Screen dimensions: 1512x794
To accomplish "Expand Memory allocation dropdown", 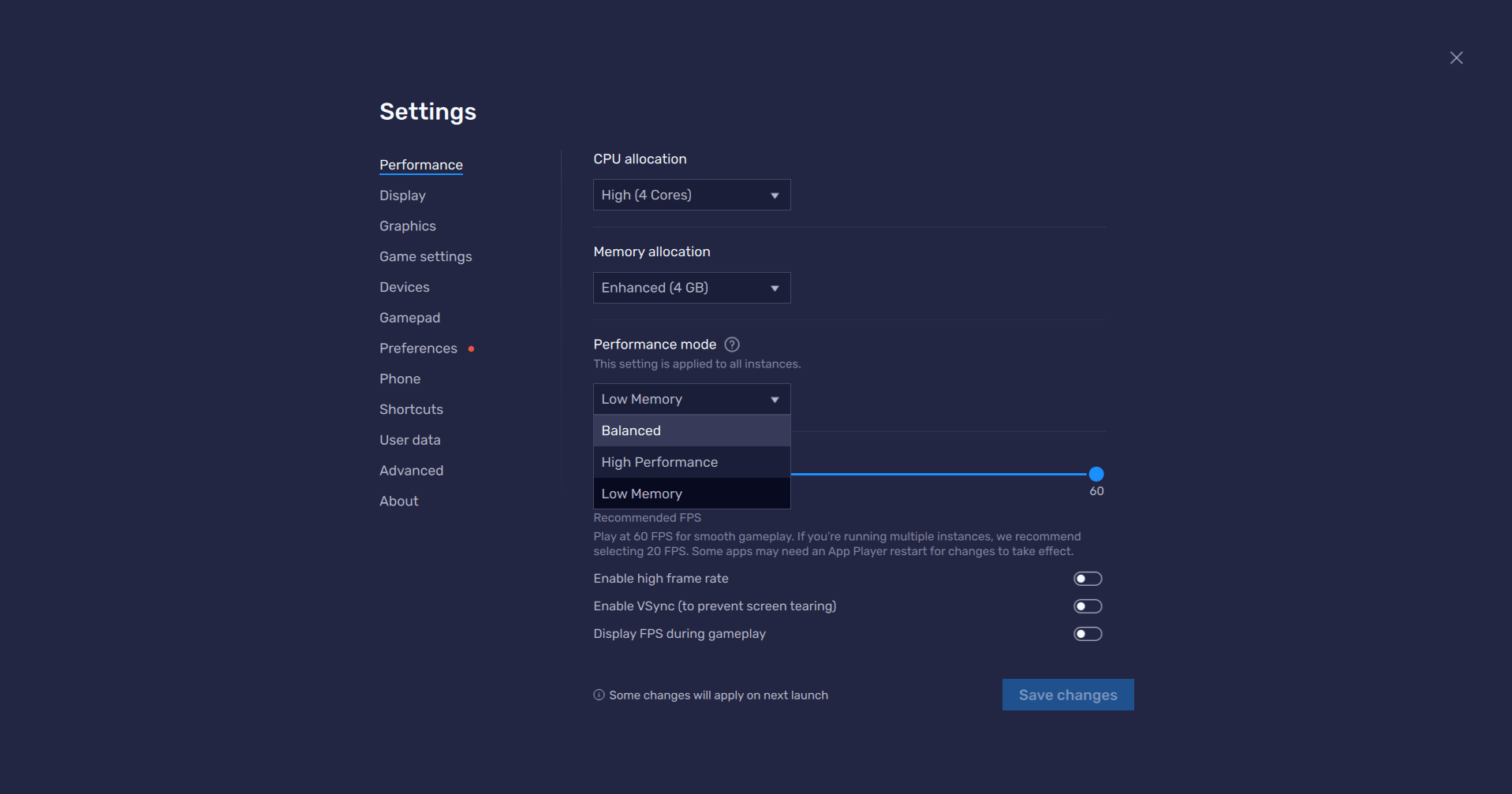I will (692, 288).
